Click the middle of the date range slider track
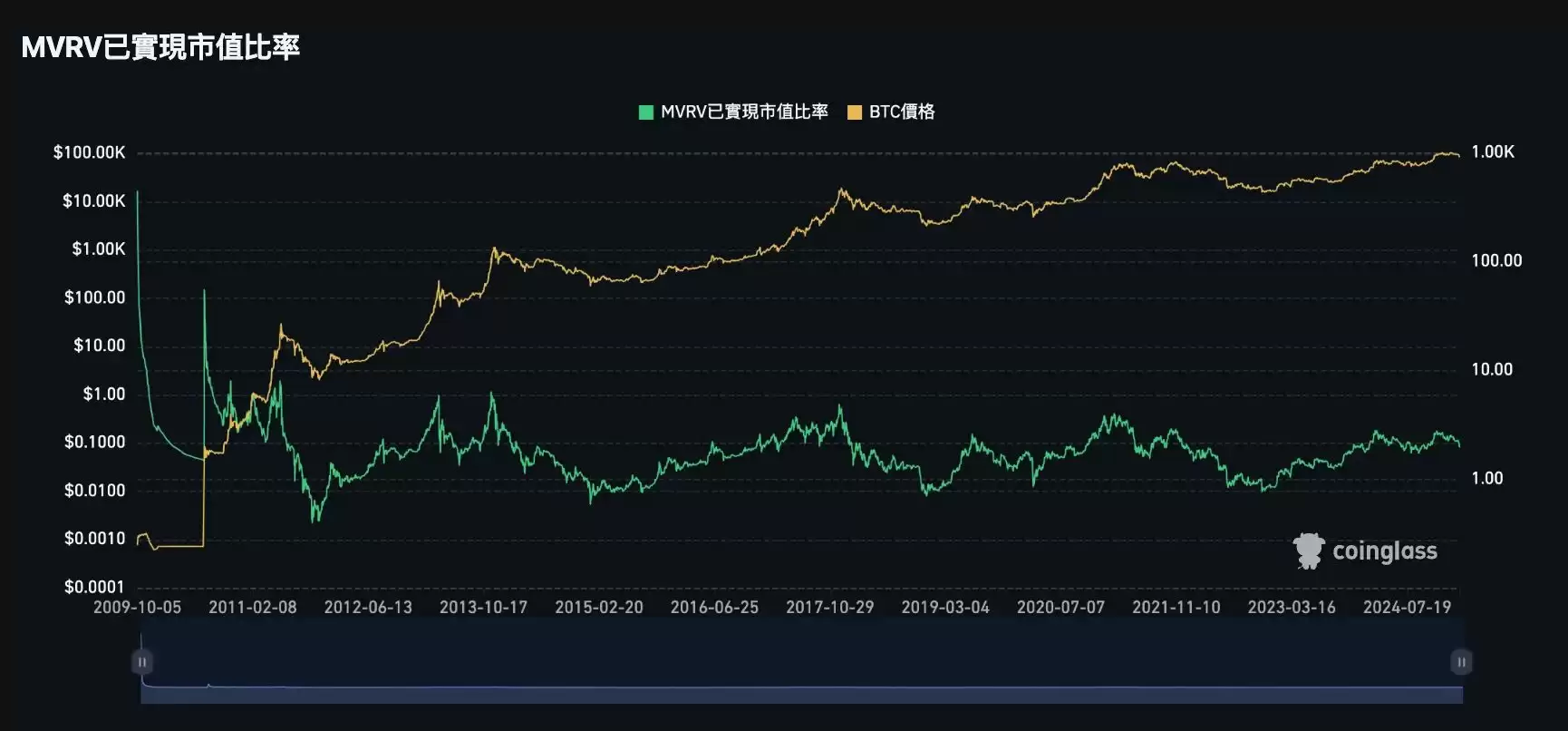 click(801, 662)
